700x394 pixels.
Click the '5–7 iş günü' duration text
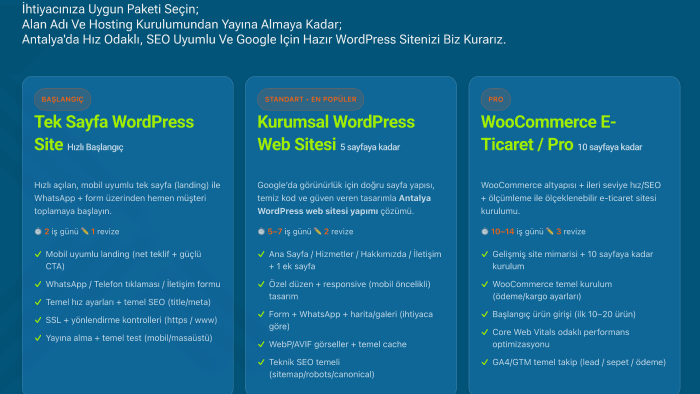[289, 232]
